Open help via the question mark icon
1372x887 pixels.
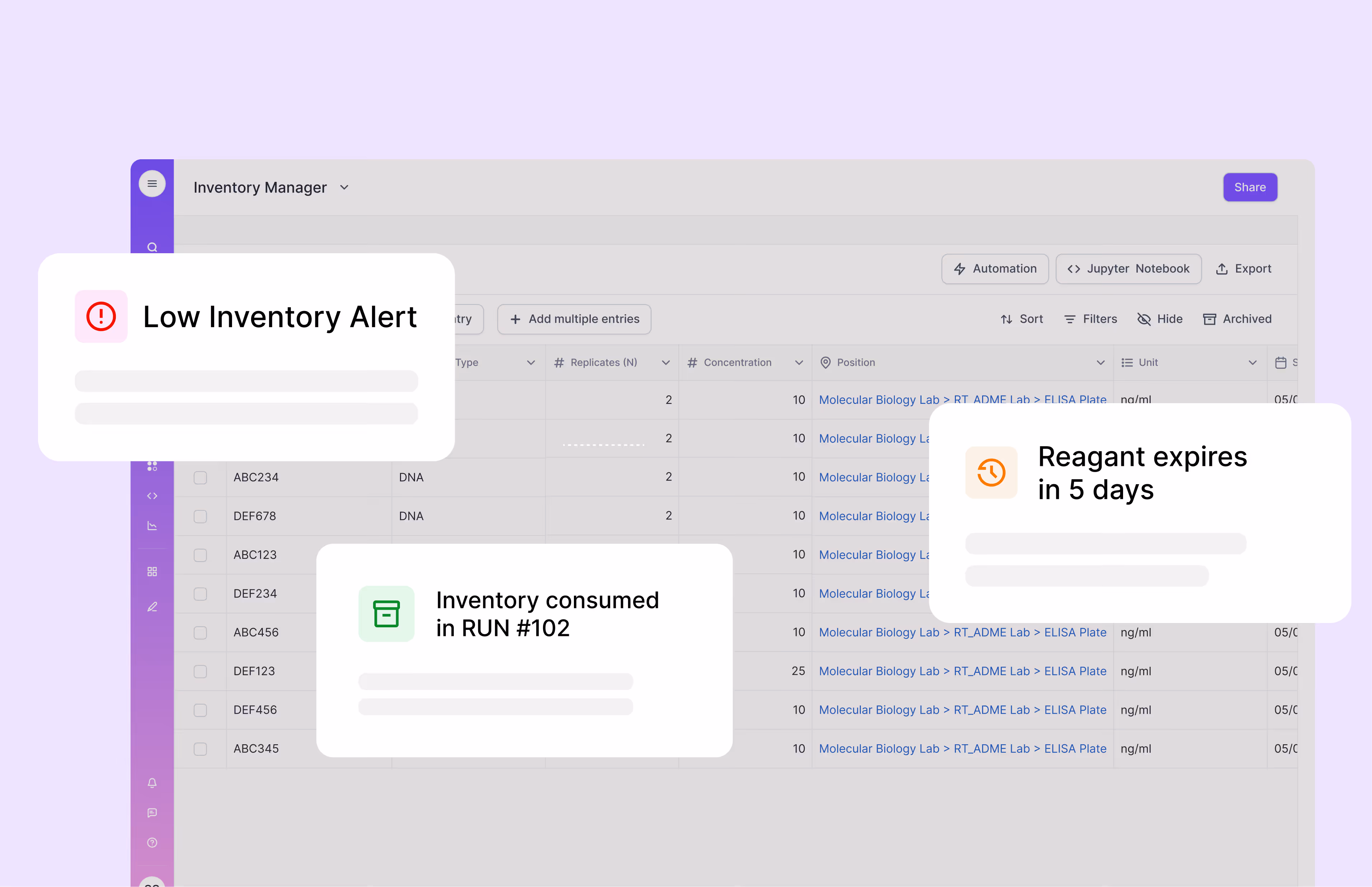pos(152,842)
